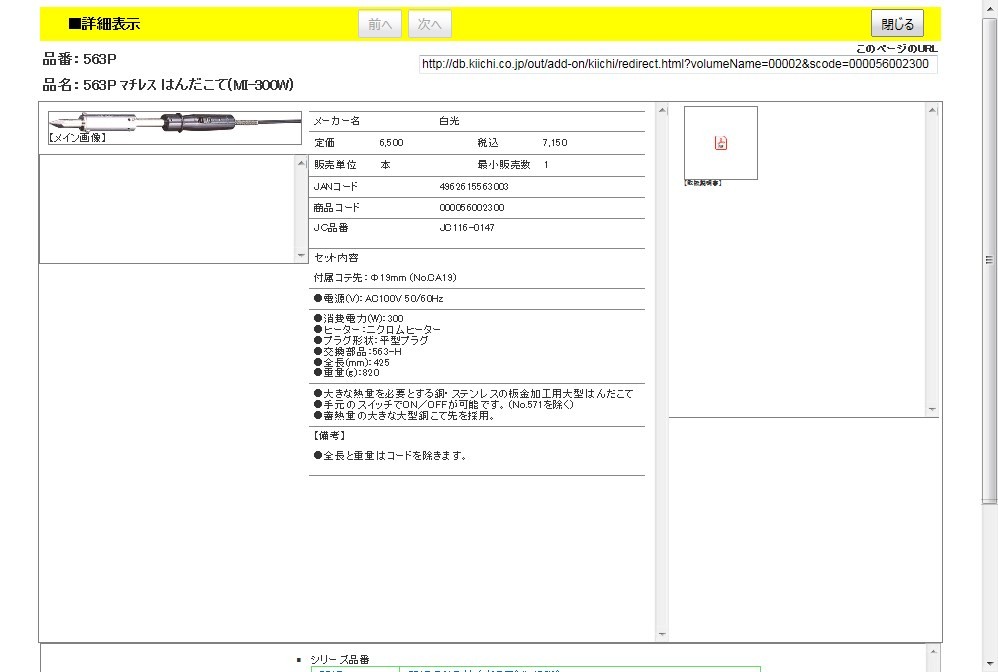Image resolution: width=998 pixels, height=672 pixels.
Task: Click the 閉じる close button
Action: click(x=897, y=24)
